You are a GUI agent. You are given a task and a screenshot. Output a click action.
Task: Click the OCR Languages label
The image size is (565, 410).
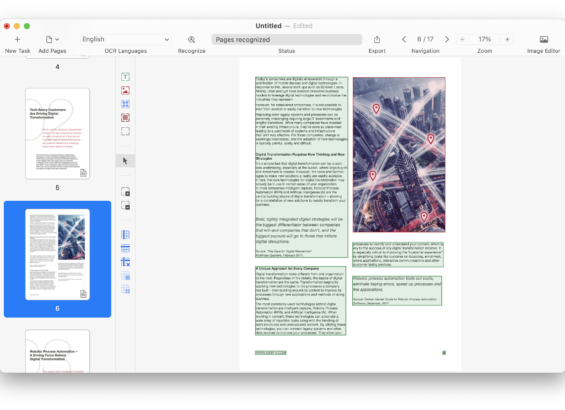[126, 51]
